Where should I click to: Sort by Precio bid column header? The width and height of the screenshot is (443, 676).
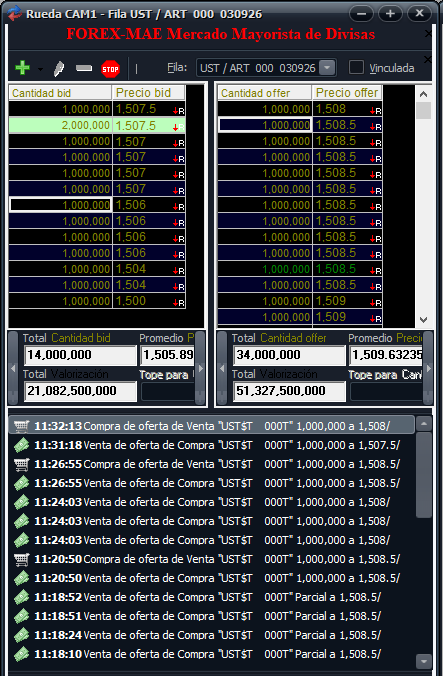[x=148, y=93]
